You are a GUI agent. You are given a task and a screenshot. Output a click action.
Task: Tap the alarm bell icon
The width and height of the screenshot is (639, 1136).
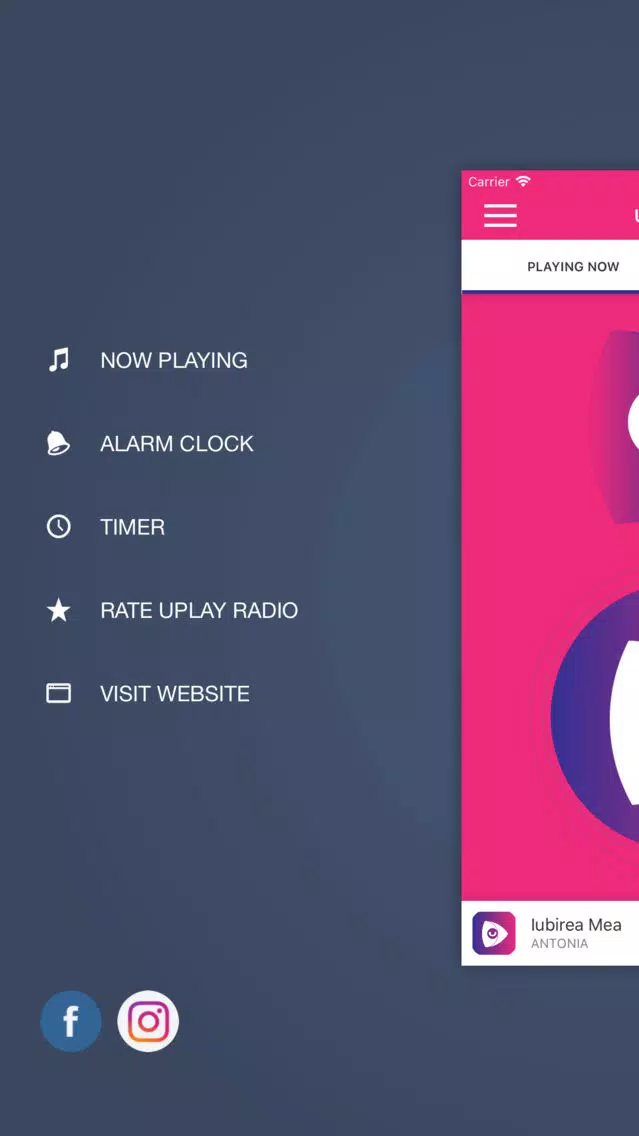(59, 443)
